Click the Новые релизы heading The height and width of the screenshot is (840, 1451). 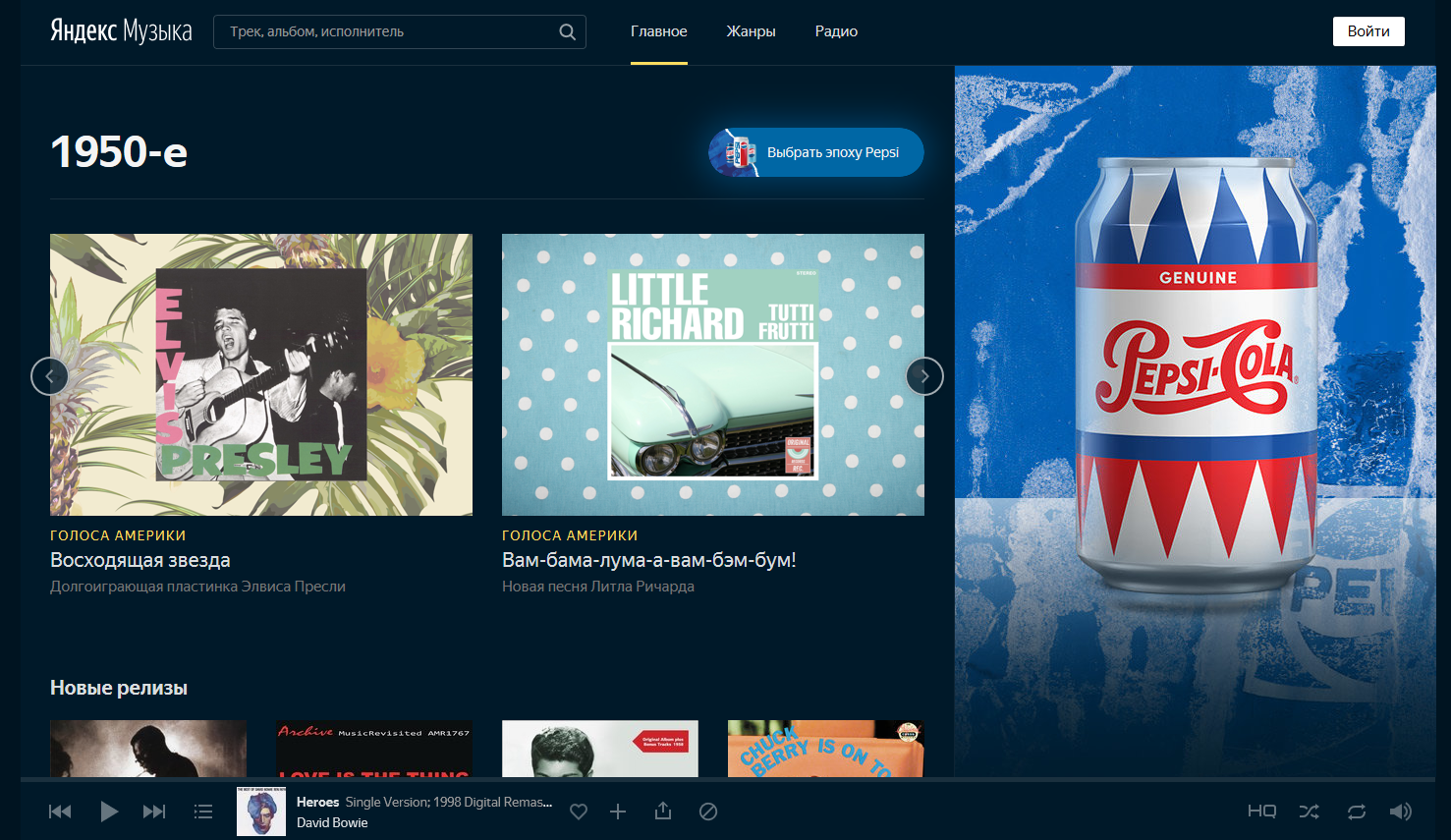pyautogui.click(x=119, y=688)
